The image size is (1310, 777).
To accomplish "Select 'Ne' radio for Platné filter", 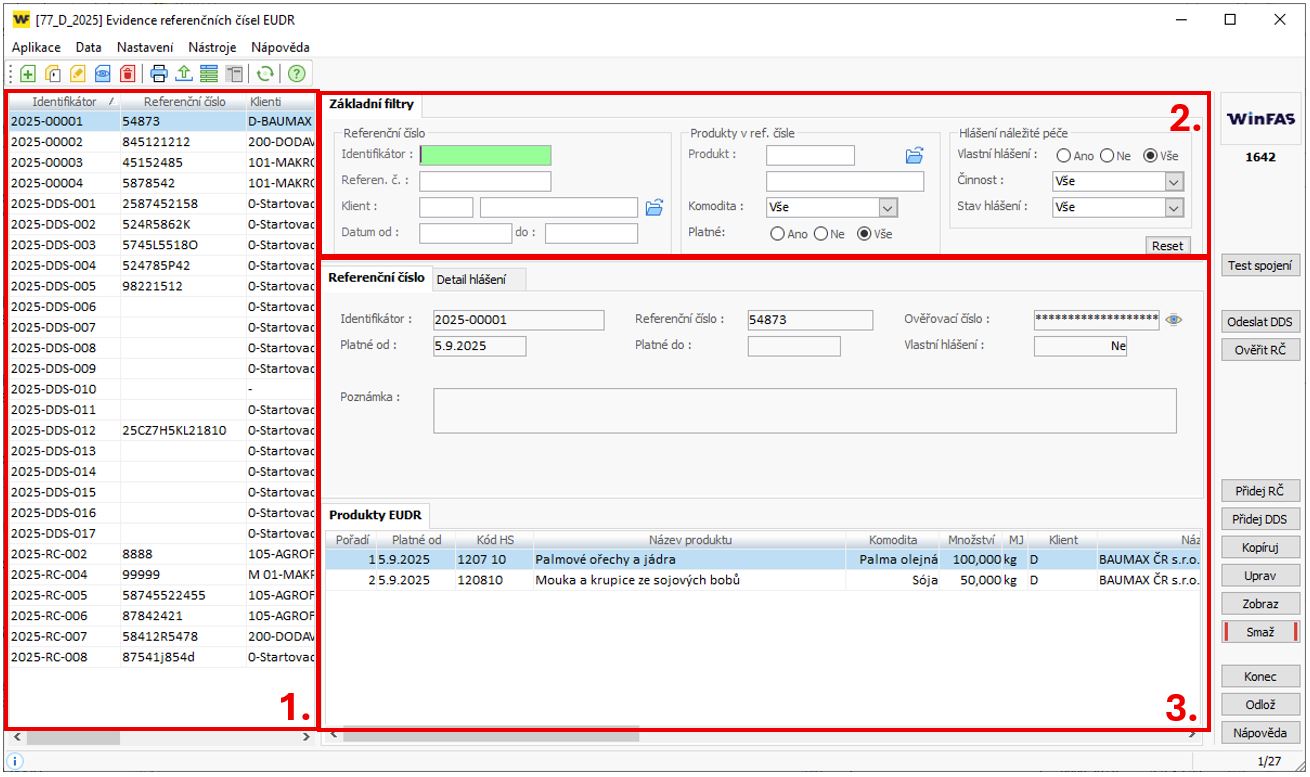I will coord(821,234).
